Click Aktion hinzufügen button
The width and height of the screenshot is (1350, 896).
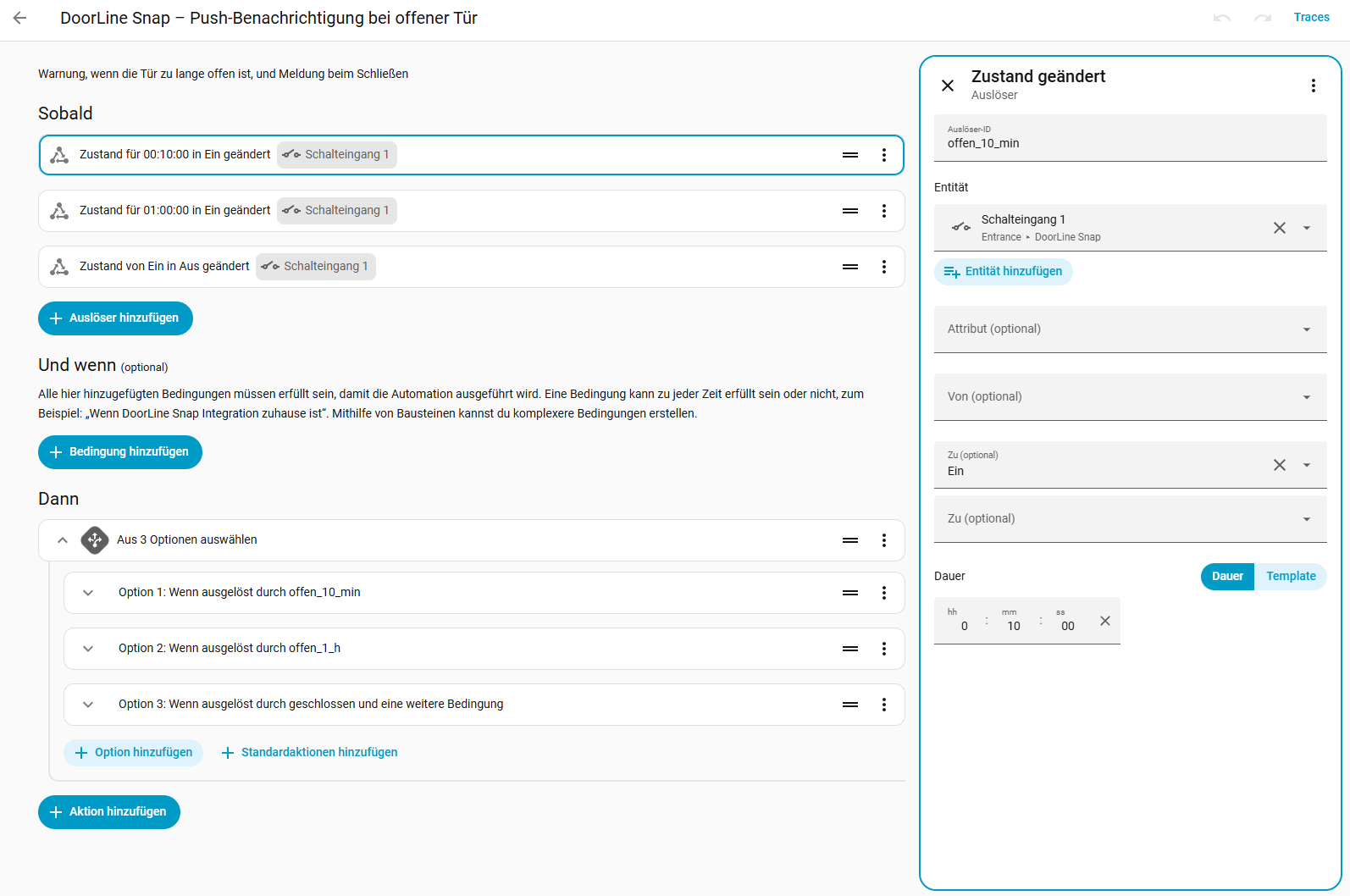[x=109, y=812]
